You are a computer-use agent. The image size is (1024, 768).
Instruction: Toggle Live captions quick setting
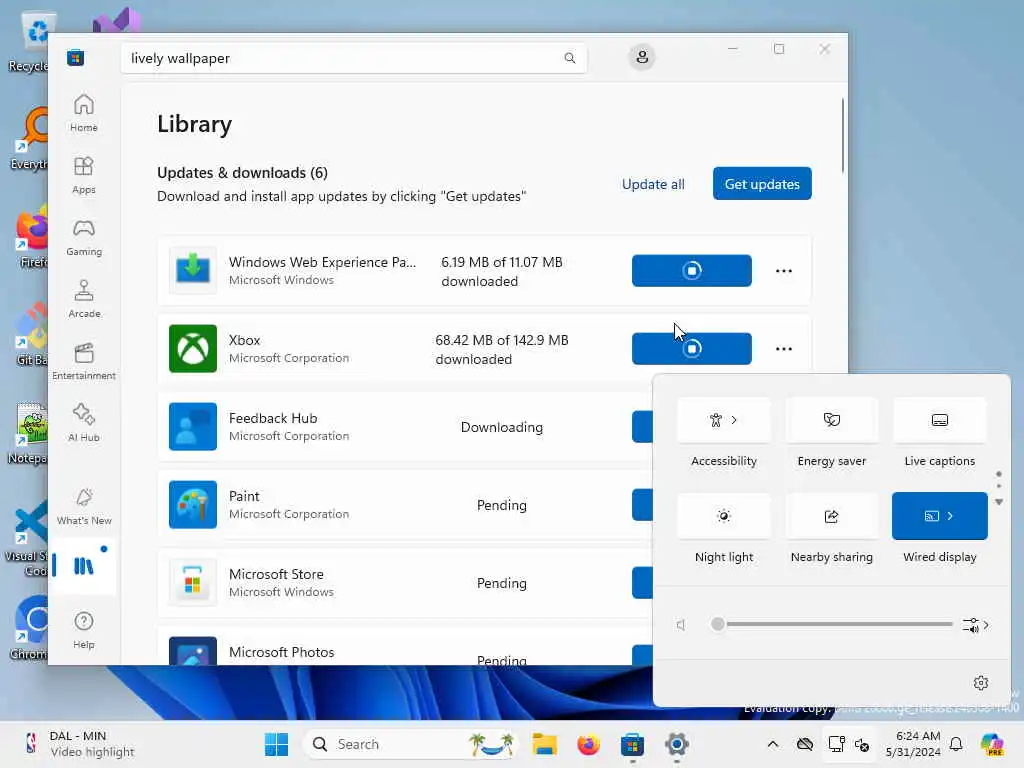tap(939, 420)
